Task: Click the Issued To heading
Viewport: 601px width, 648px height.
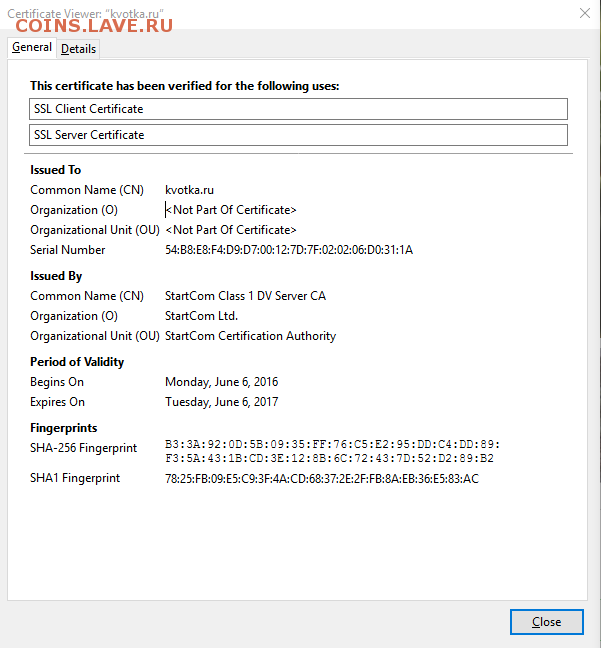Action: (55, 170)
